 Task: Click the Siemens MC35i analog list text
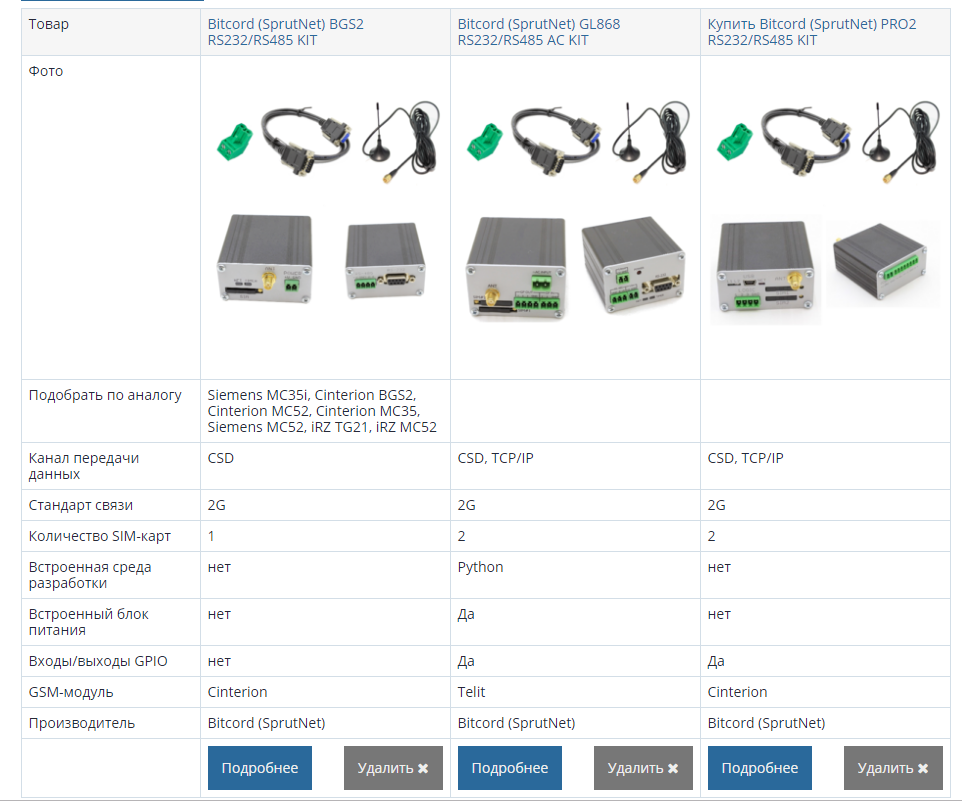(322, 411)
